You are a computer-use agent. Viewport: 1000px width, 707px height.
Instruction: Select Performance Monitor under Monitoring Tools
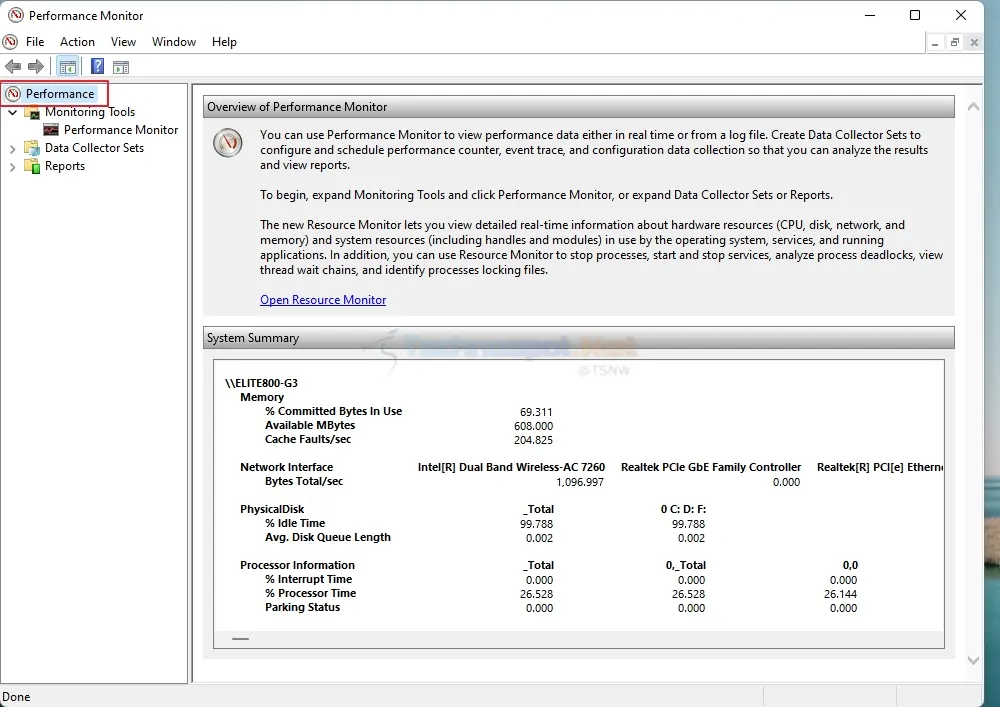coord(121,130)
